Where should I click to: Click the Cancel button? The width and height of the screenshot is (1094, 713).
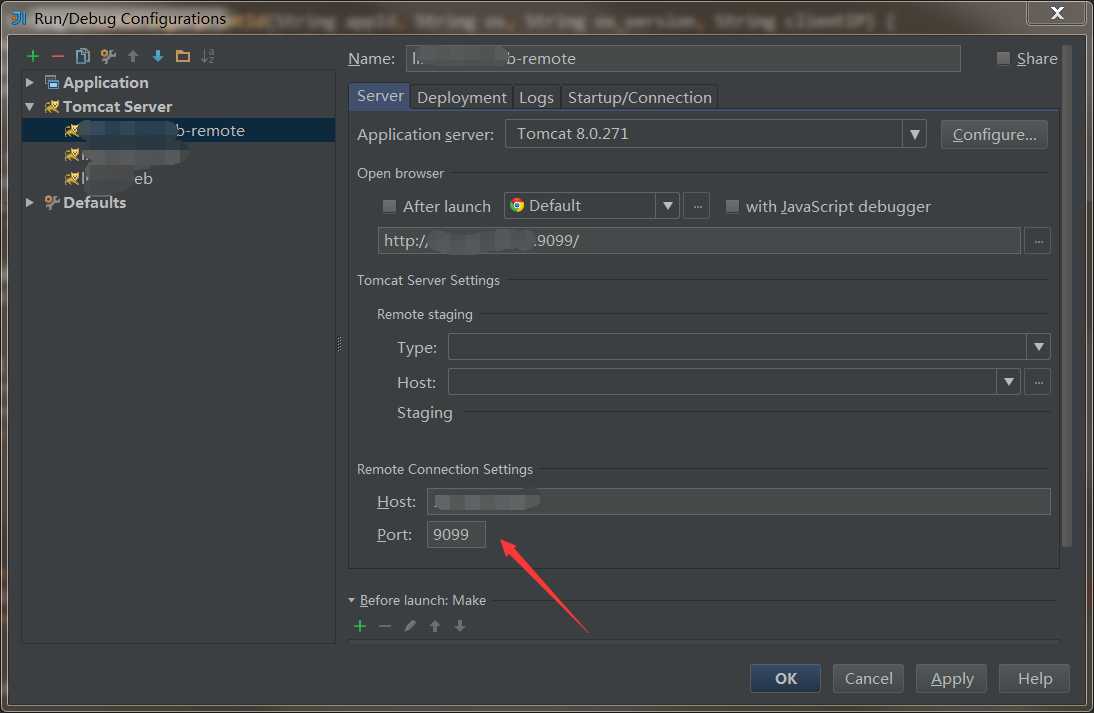[x=869, y=679]
